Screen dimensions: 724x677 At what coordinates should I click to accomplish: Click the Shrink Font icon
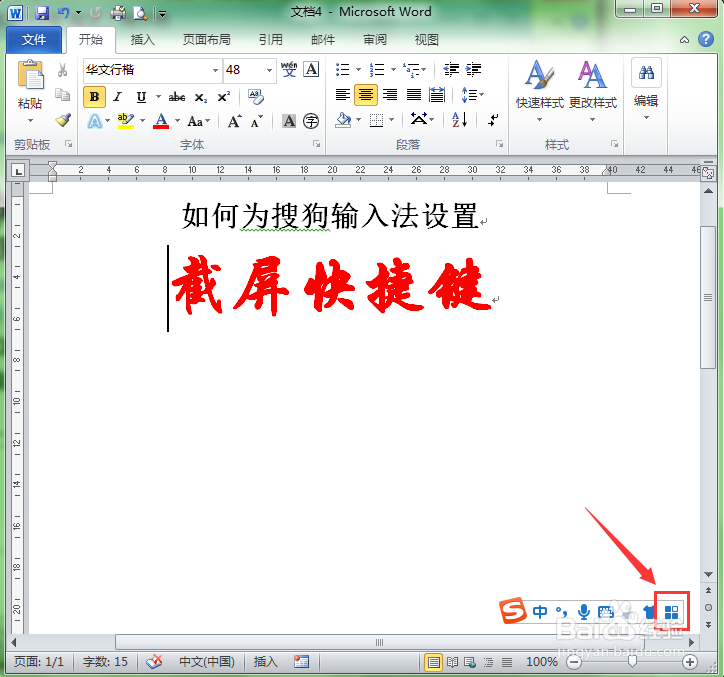(257, 121)
